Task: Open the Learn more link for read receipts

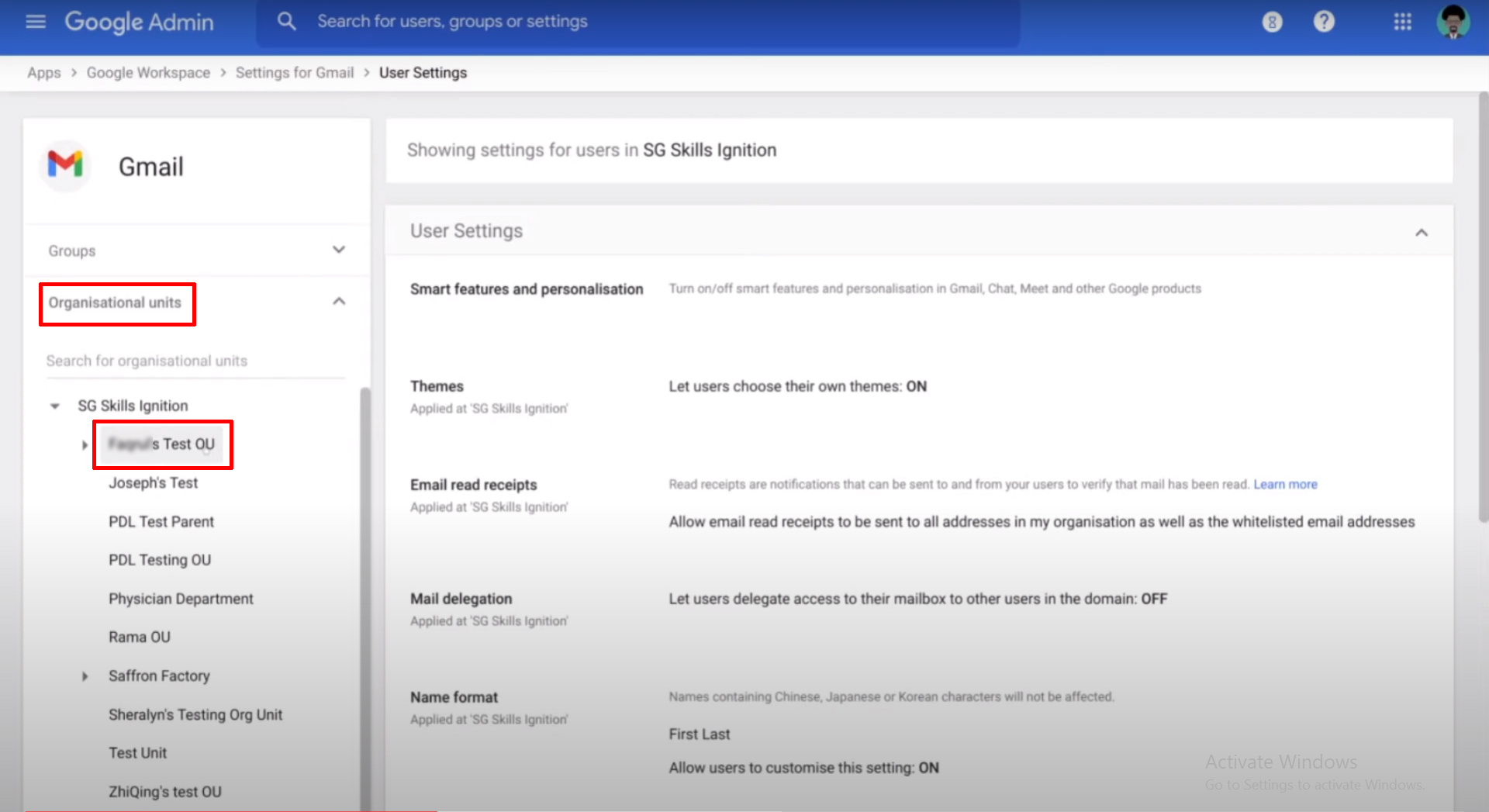Action: 1285,485
